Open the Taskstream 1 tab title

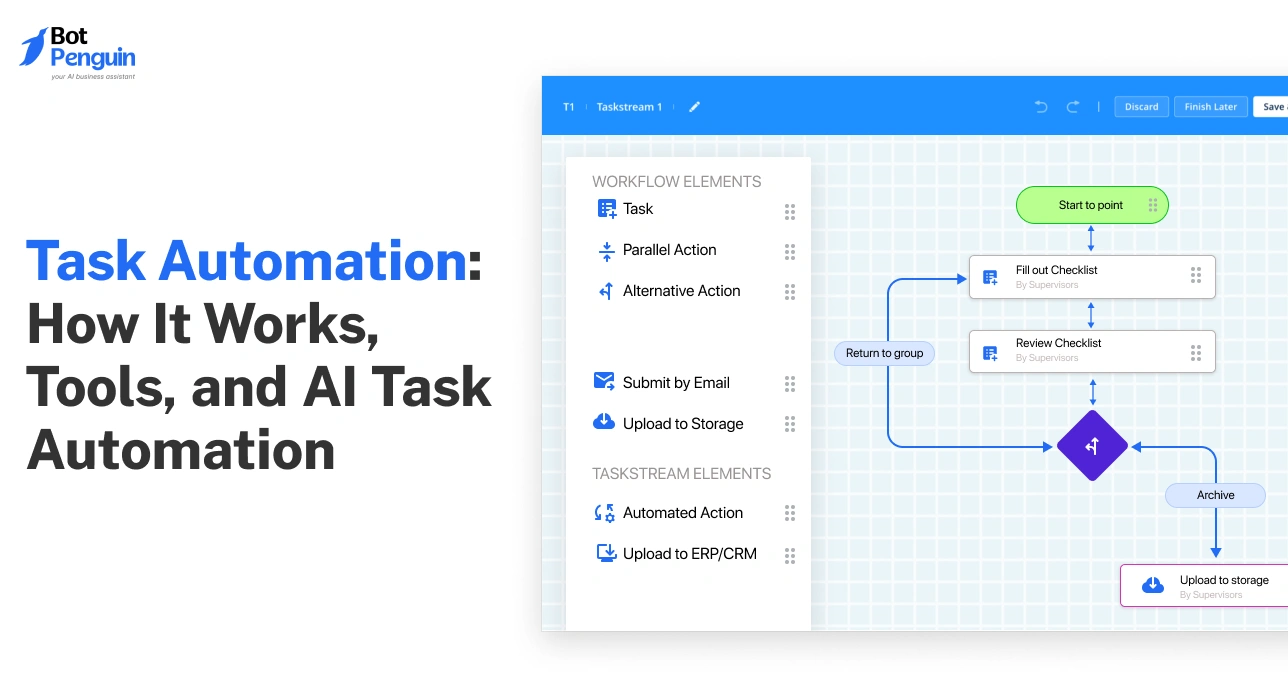pos(629,106)
